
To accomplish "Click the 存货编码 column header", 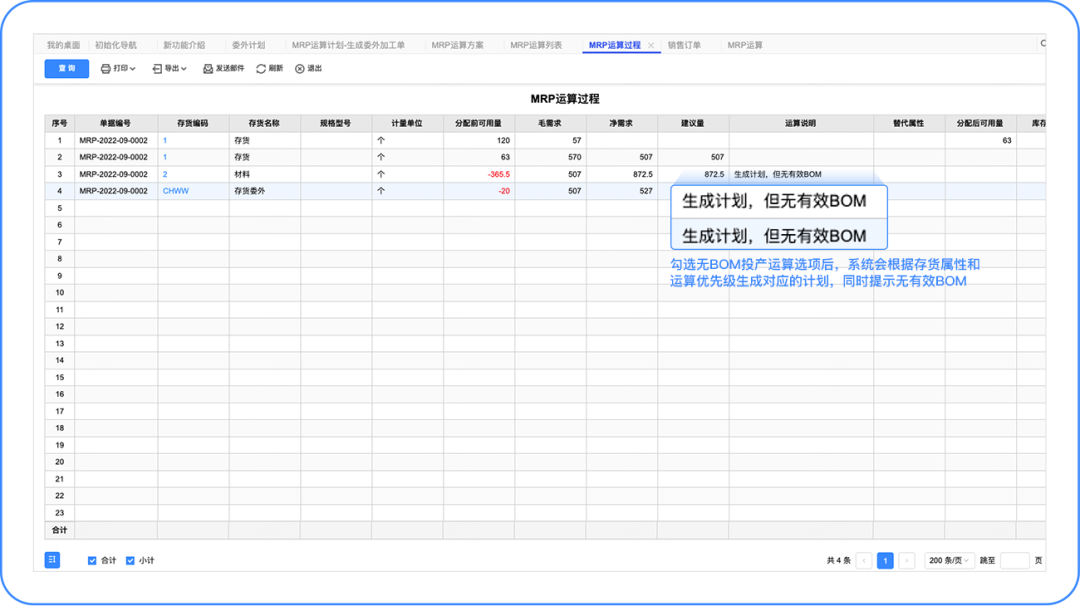I will [x=193, y=123].
